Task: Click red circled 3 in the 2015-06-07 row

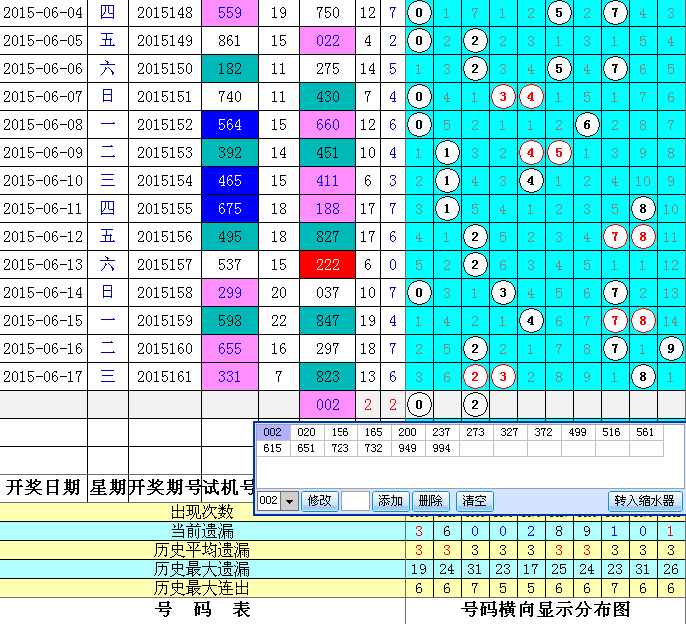Action: 503,97
